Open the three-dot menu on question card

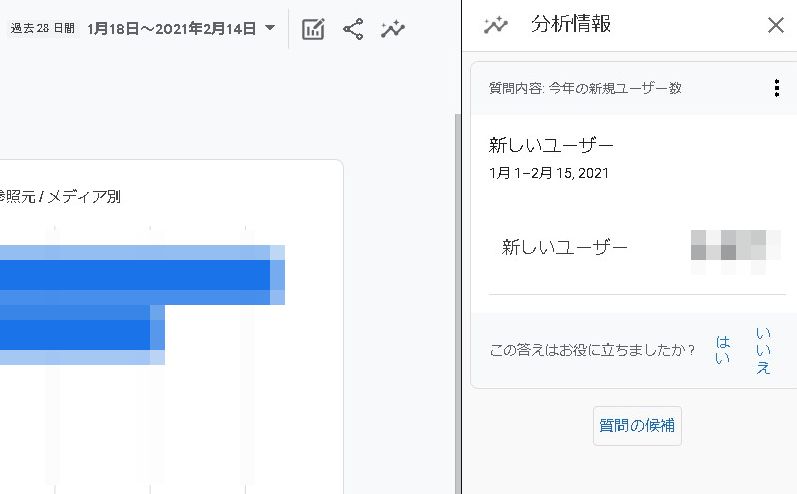point(776,88)
